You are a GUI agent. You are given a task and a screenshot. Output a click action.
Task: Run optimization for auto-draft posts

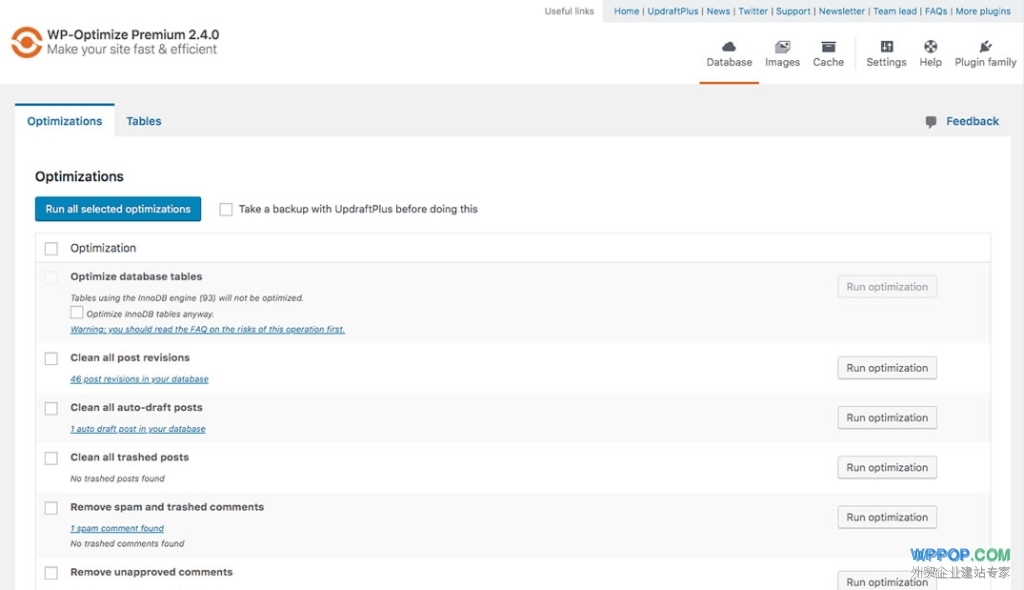click(886, 418)
